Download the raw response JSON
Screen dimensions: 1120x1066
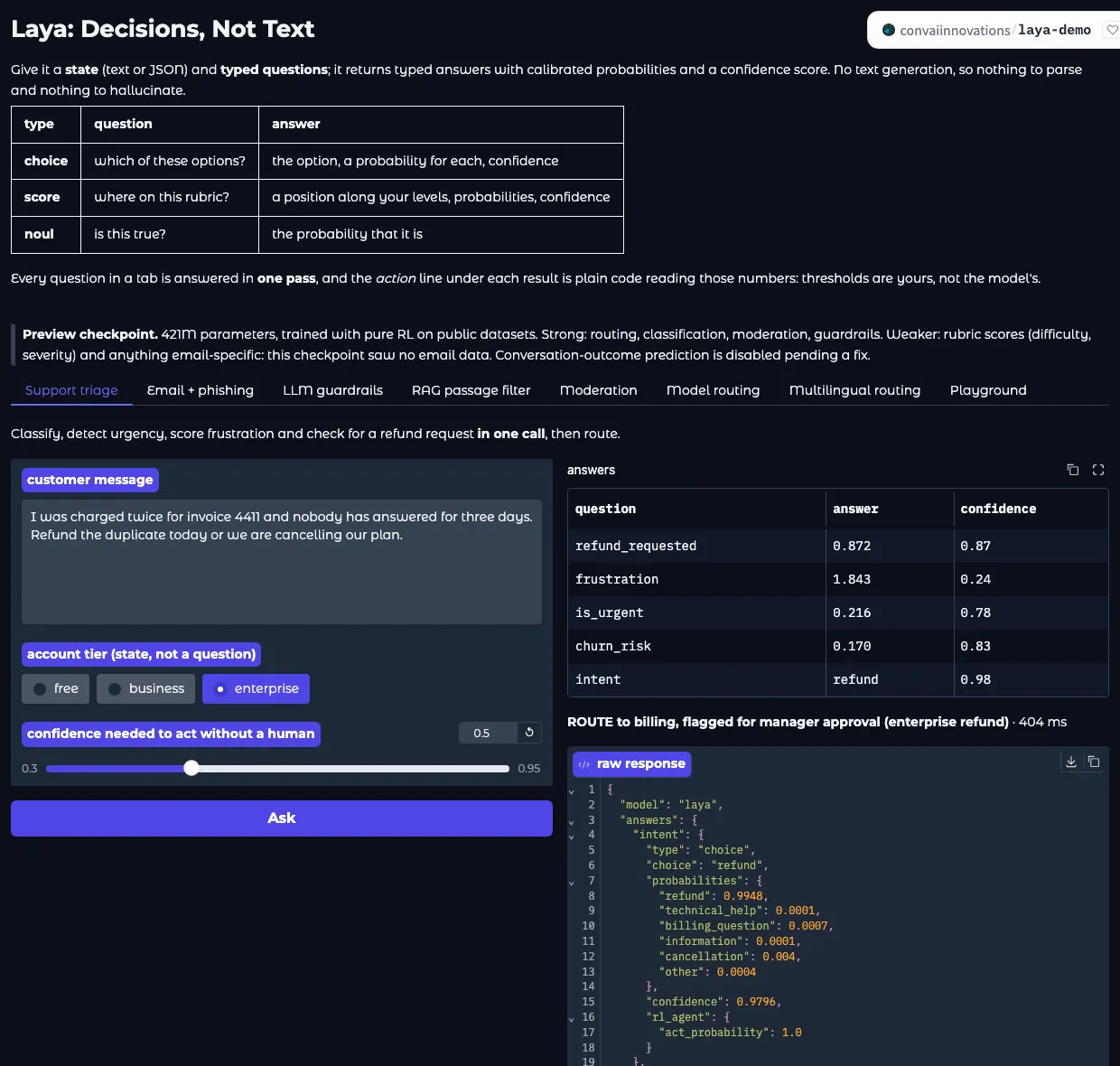[1071, 762]
